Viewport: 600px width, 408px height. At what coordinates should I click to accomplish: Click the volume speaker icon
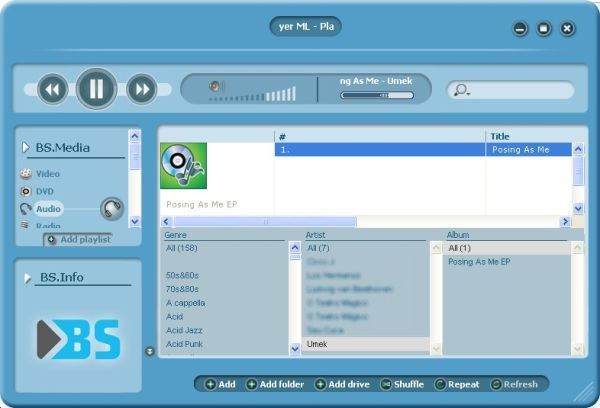(216, 87)
